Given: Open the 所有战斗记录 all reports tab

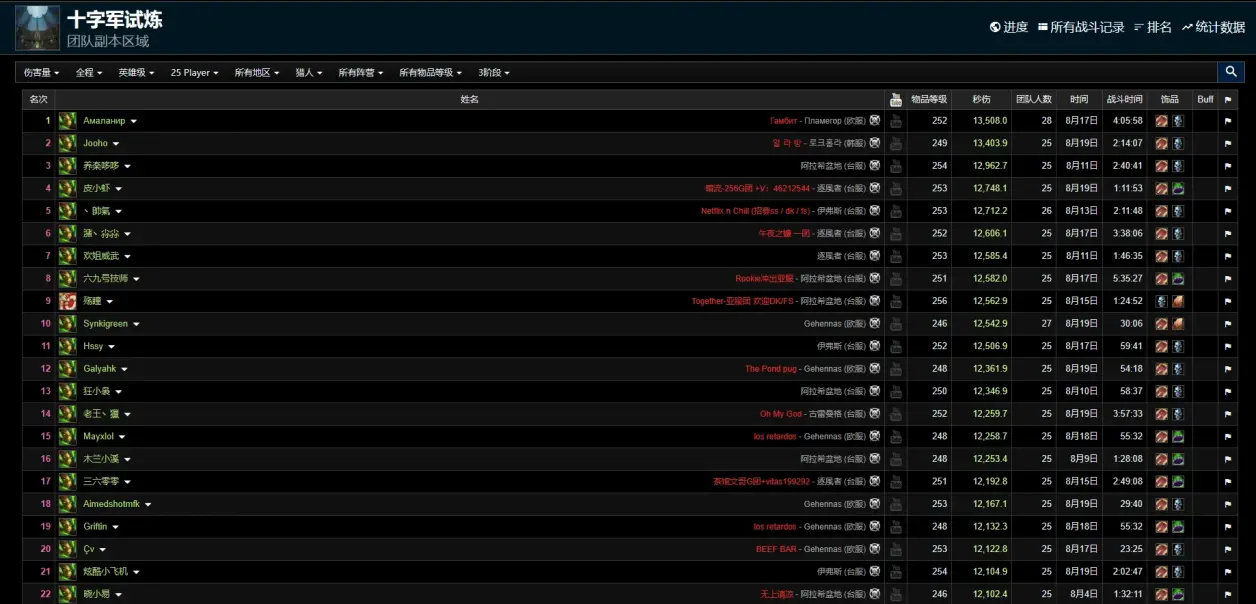Looking at the screenshot, I should [1081, 27].
